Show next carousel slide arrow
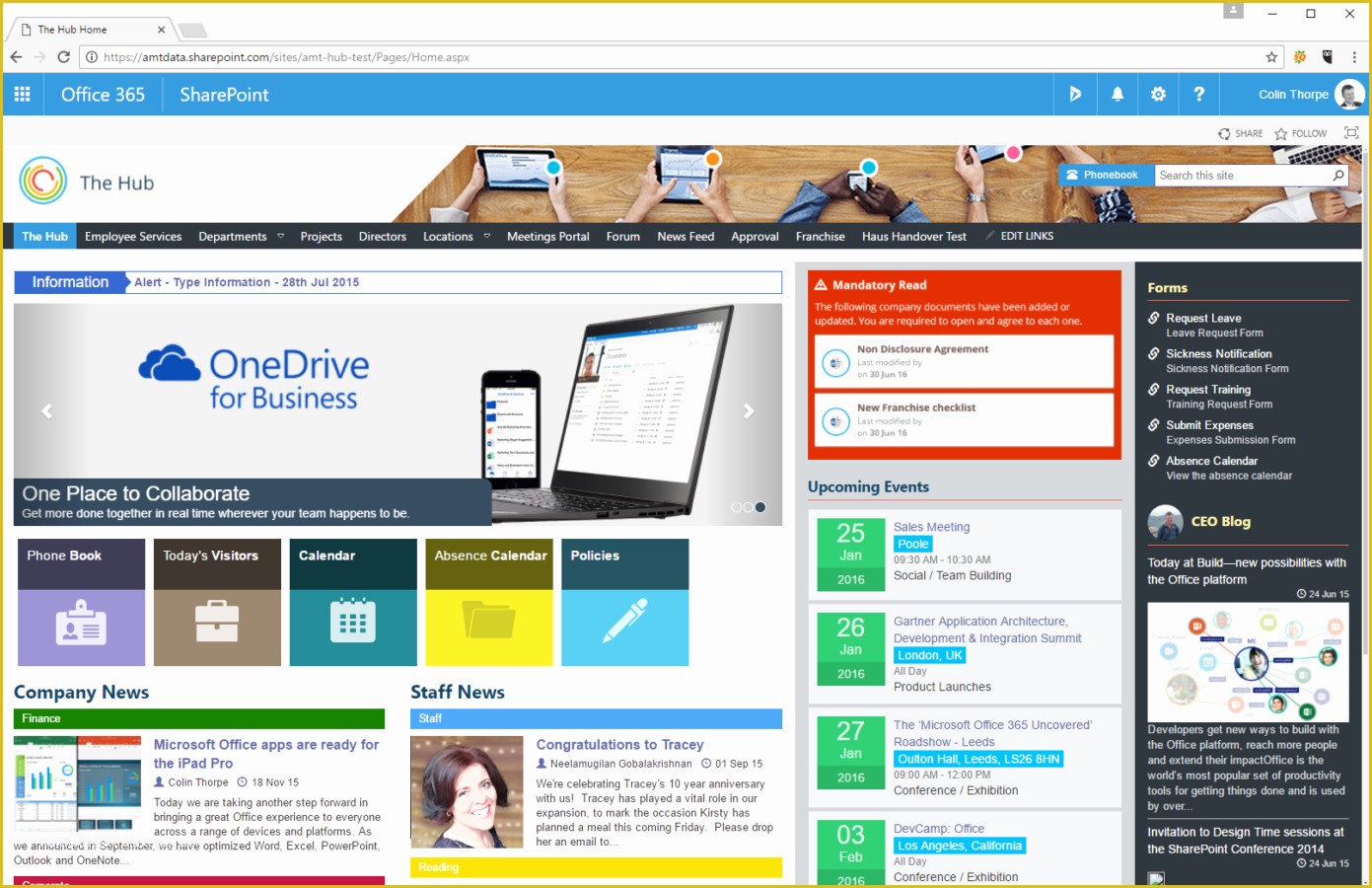Viewport: 1372px width, 888px height. click(x=749, y=411)
